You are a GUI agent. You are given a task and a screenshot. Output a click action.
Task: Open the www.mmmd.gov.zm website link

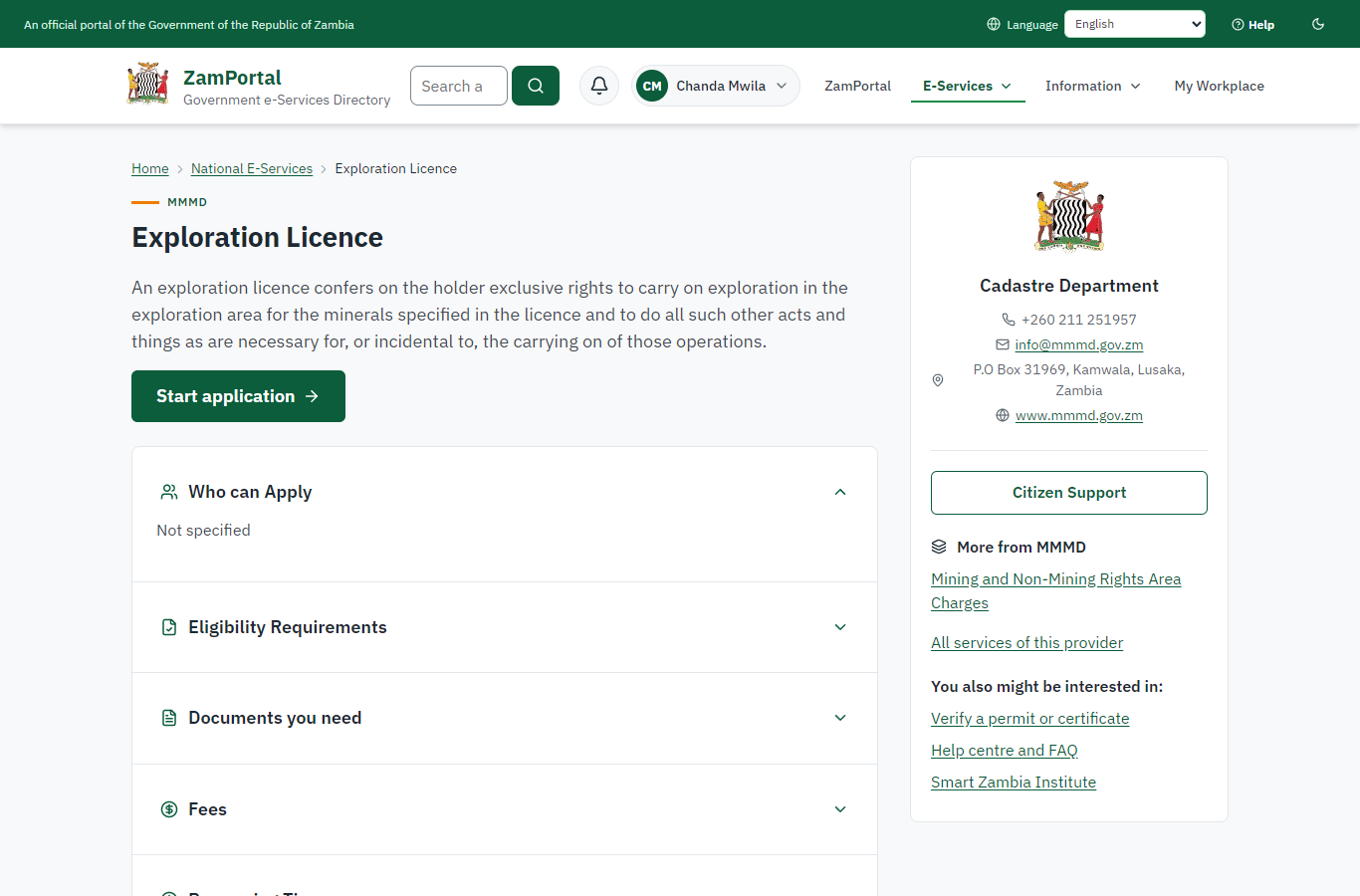[1079, 415]
